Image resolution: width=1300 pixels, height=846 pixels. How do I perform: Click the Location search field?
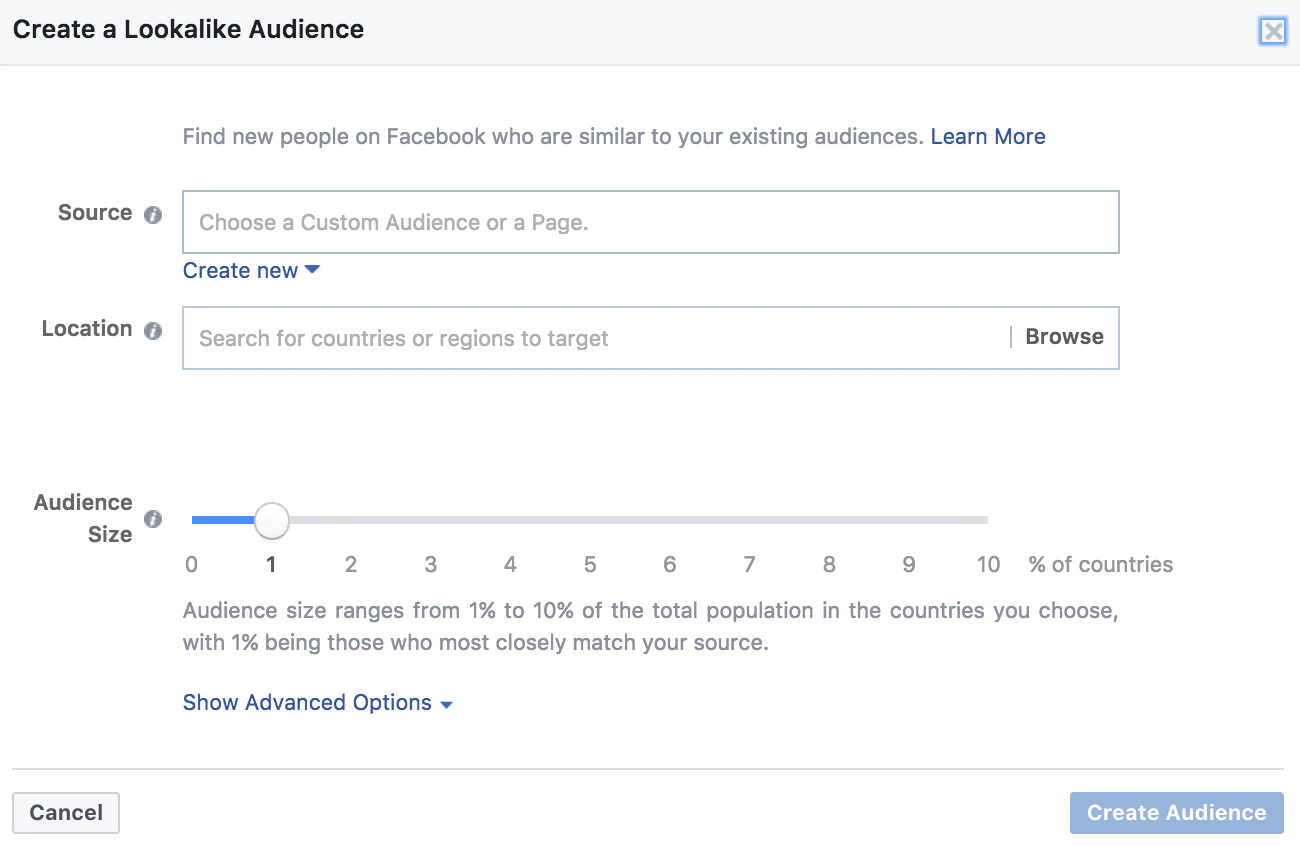[x=595, y=338]
